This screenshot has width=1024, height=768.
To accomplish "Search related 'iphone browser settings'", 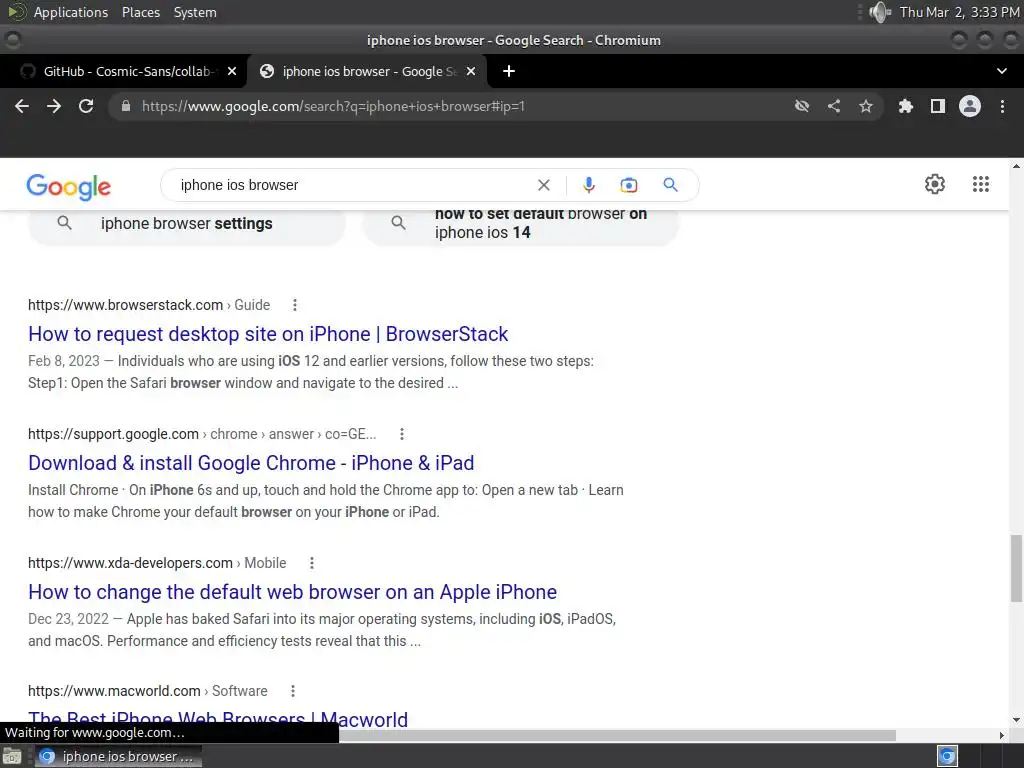I will tap(187, 224).
